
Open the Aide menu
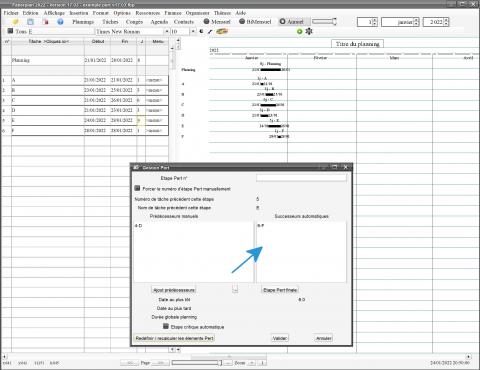(x=241, y=13)
